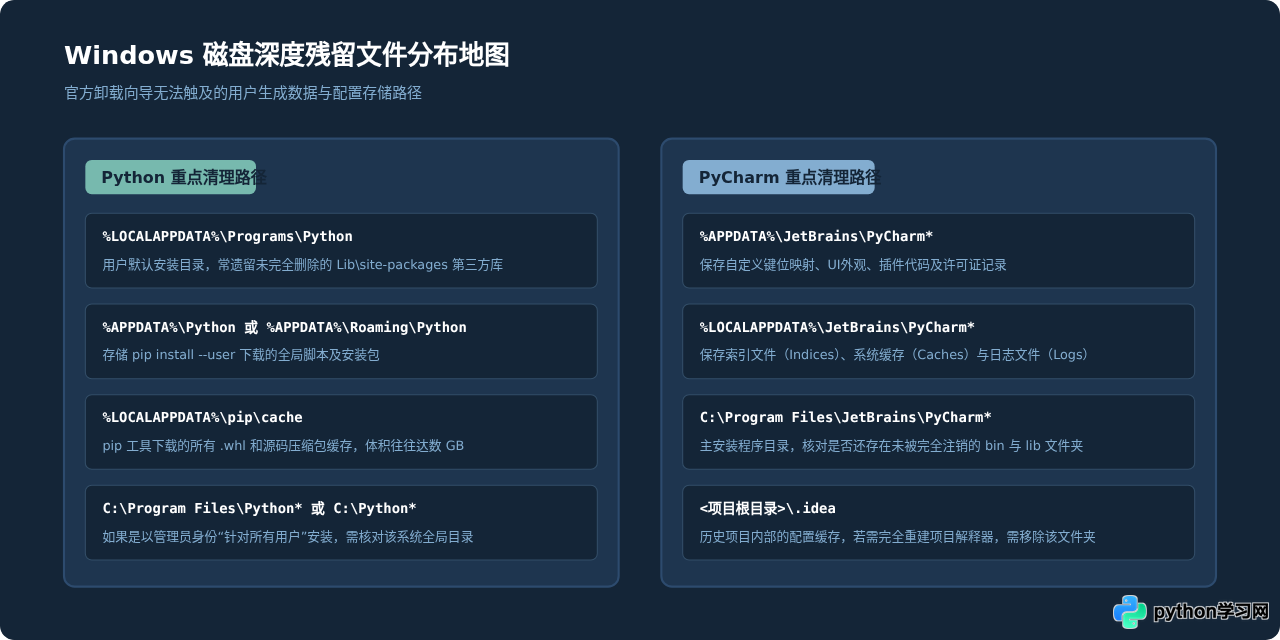Click description about 索引文件（Indices）、系统缓存
Image resolution: width=1280 pixels, height=640 pixels.
click(897, 355)
